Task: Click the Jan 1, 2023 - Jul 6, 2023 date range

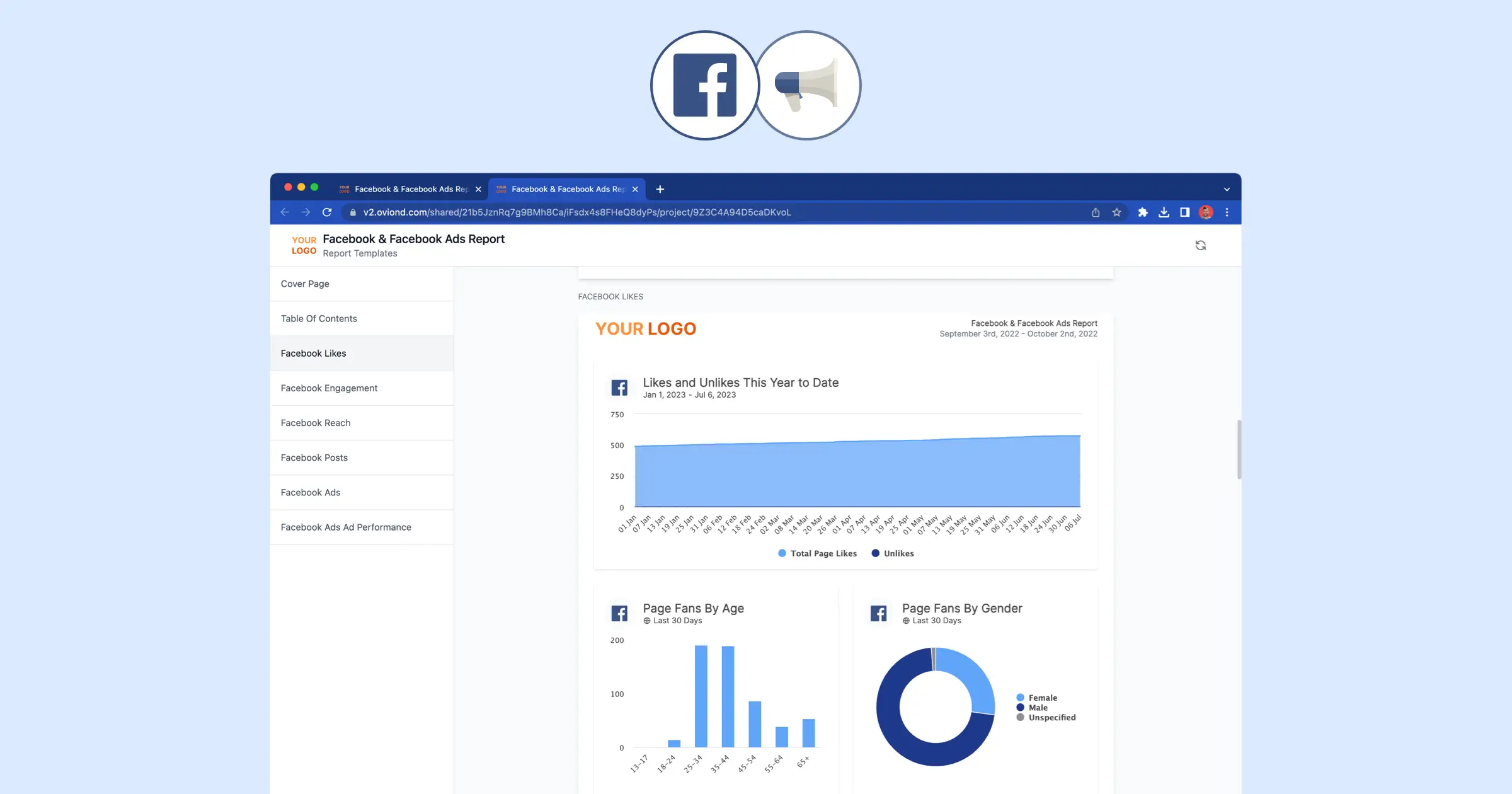Action: pos(689,395)
